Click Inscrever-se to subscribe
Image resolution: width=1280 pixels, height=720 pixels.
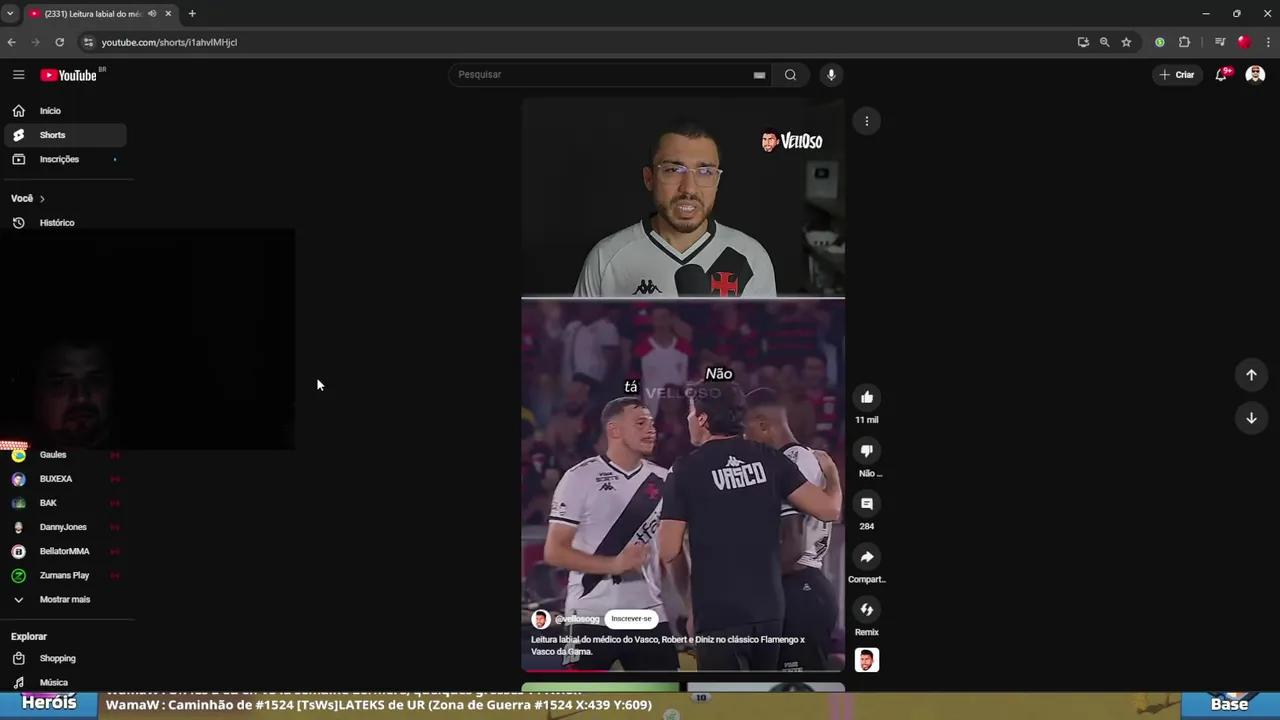631,618
